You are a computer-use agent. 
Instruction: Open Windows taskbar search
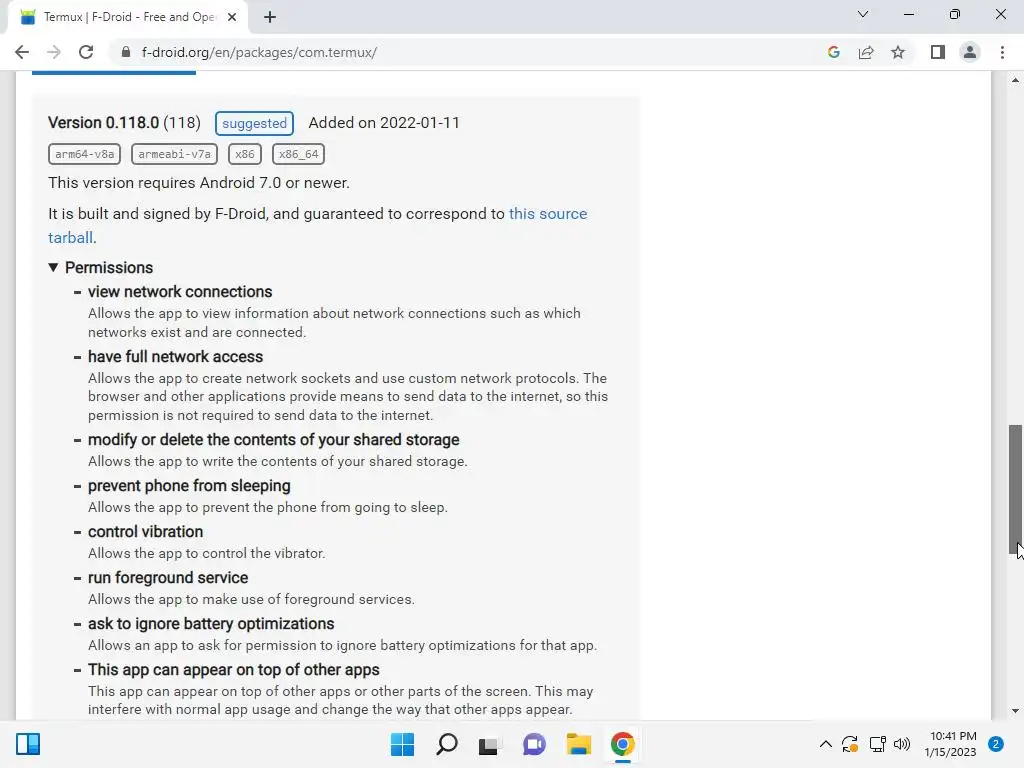447,744
